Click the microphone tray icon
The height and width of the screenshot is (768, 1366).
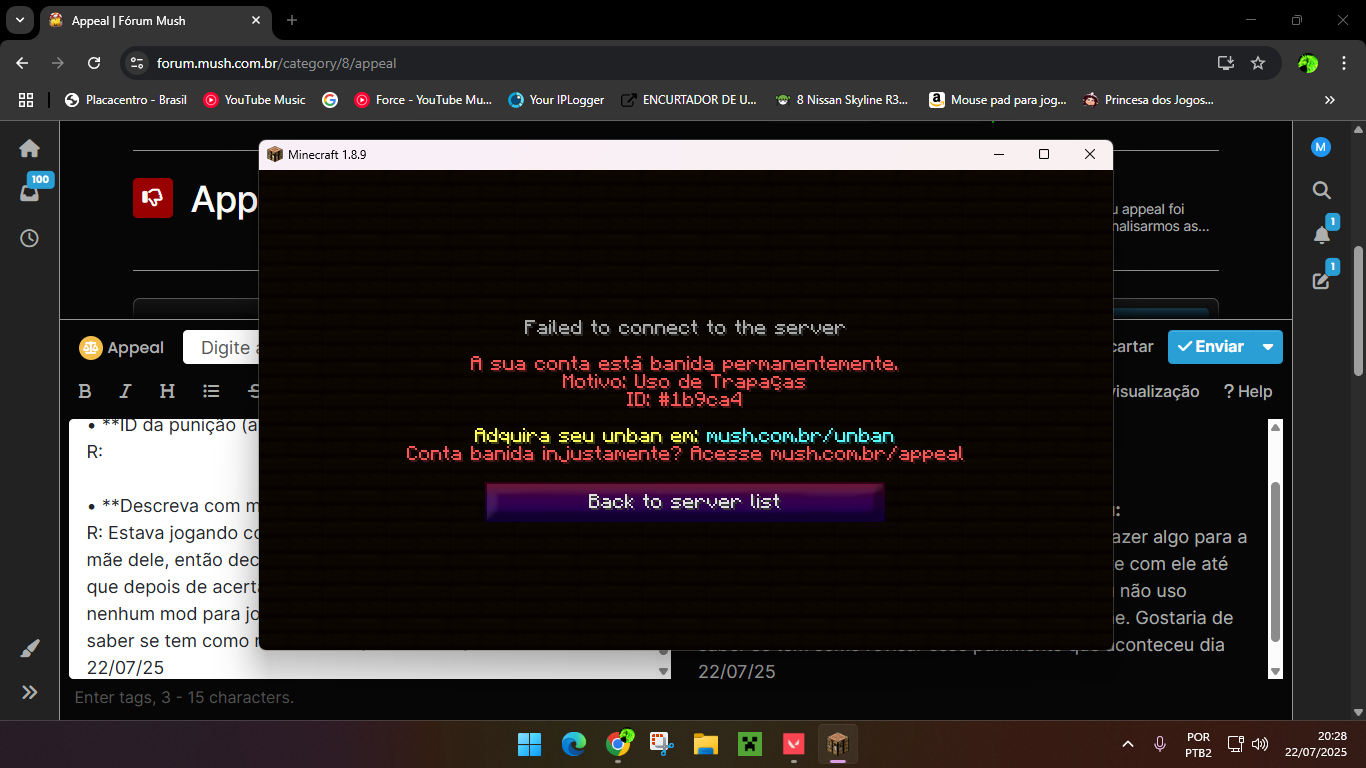[x=1160, y=744]
